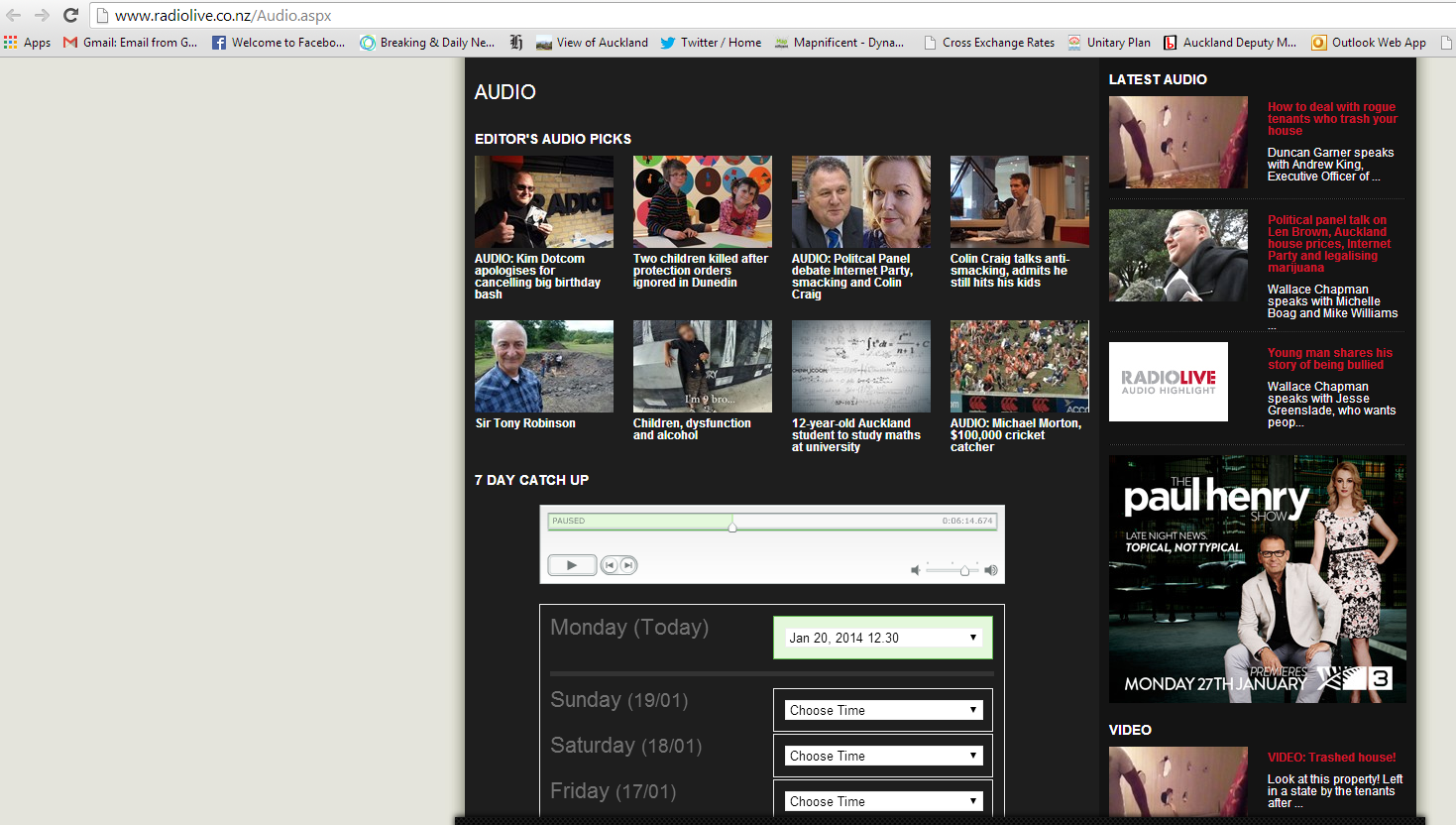The image size is (1456, 825).
Task: Click the loud speaker volume icon
Action: click(990, 570)
